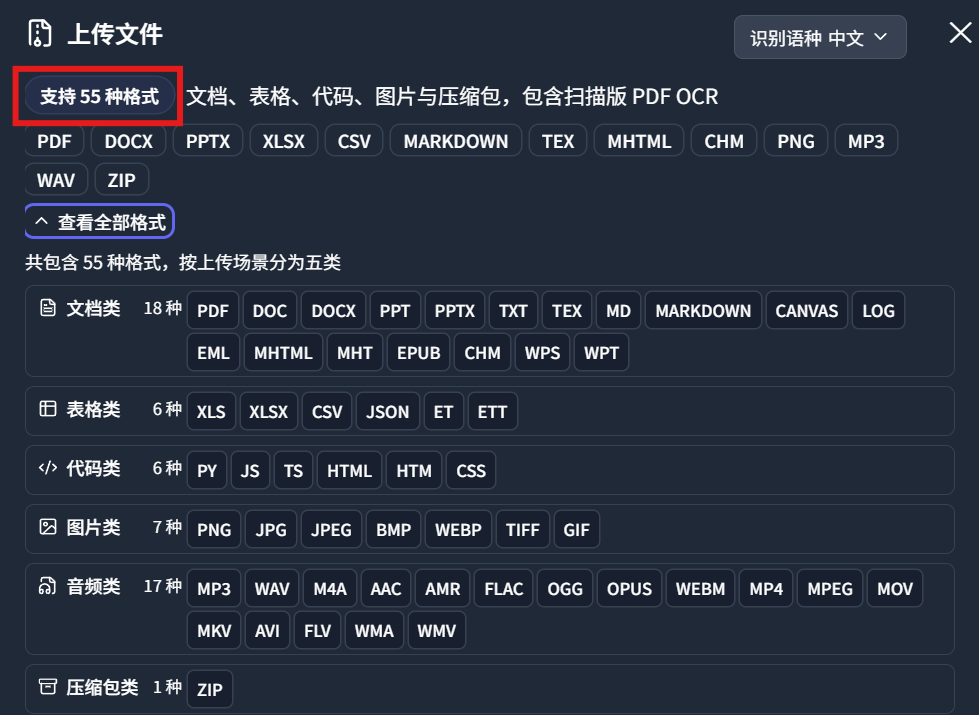The width and height of the screenshot is (979, 715).
Task: Click the WPT tag in 文档类
Action: pyautogui.click(x=601, y=353)
